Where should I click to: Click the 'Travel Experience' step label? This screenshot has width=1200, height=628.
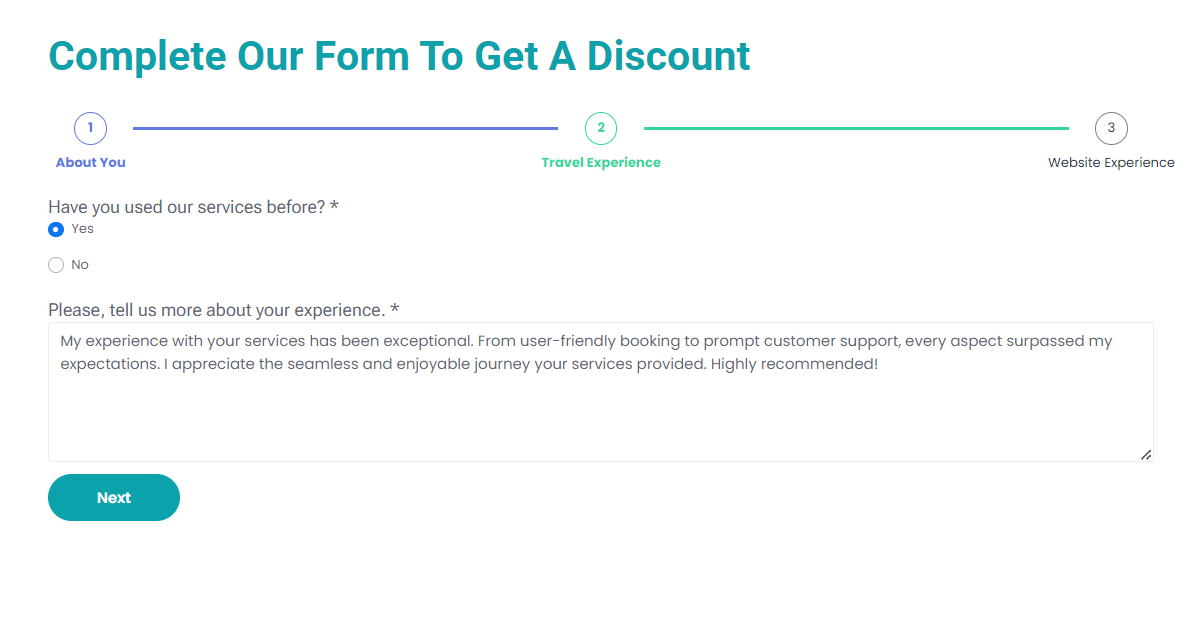pyautogui.click(x=601, y=162)
